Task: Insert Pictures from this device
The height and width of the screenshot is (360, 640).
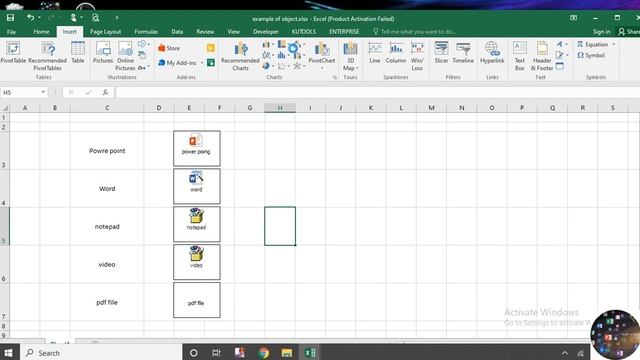Action: point(103,53)
